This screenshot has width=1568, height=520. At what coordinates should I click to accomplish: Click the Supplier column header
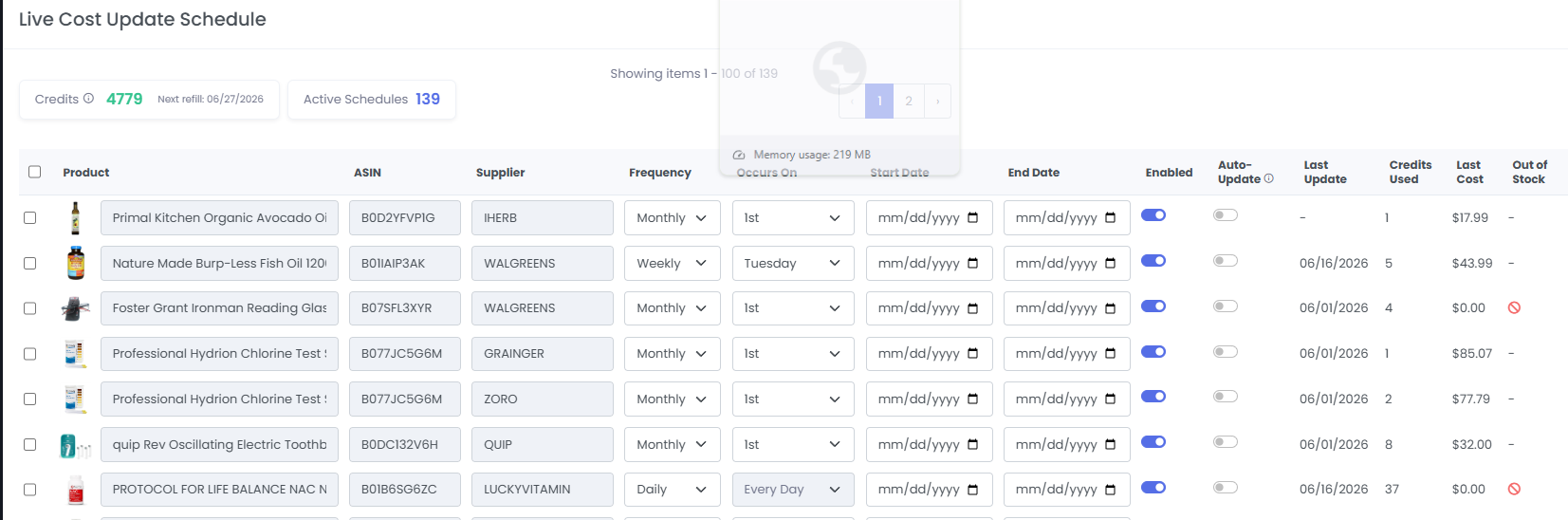click(500, 172)
